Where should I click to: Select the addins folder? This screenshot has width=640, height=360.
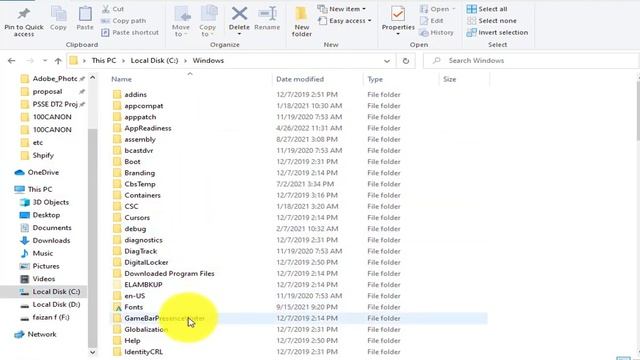pos(130,94)
